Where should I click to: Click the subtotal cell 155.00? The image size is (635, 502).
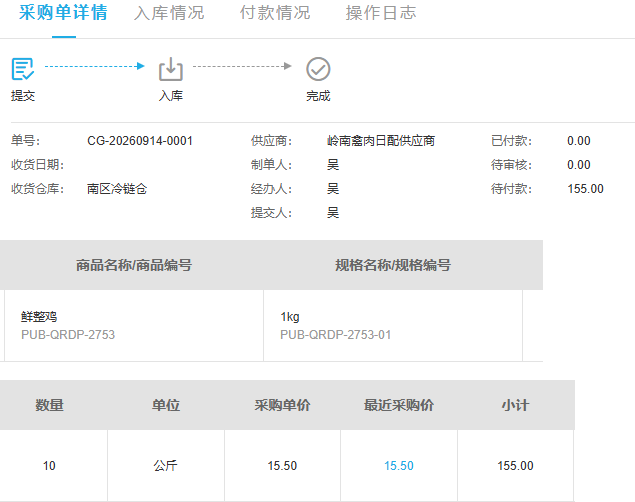click(516, 466)
